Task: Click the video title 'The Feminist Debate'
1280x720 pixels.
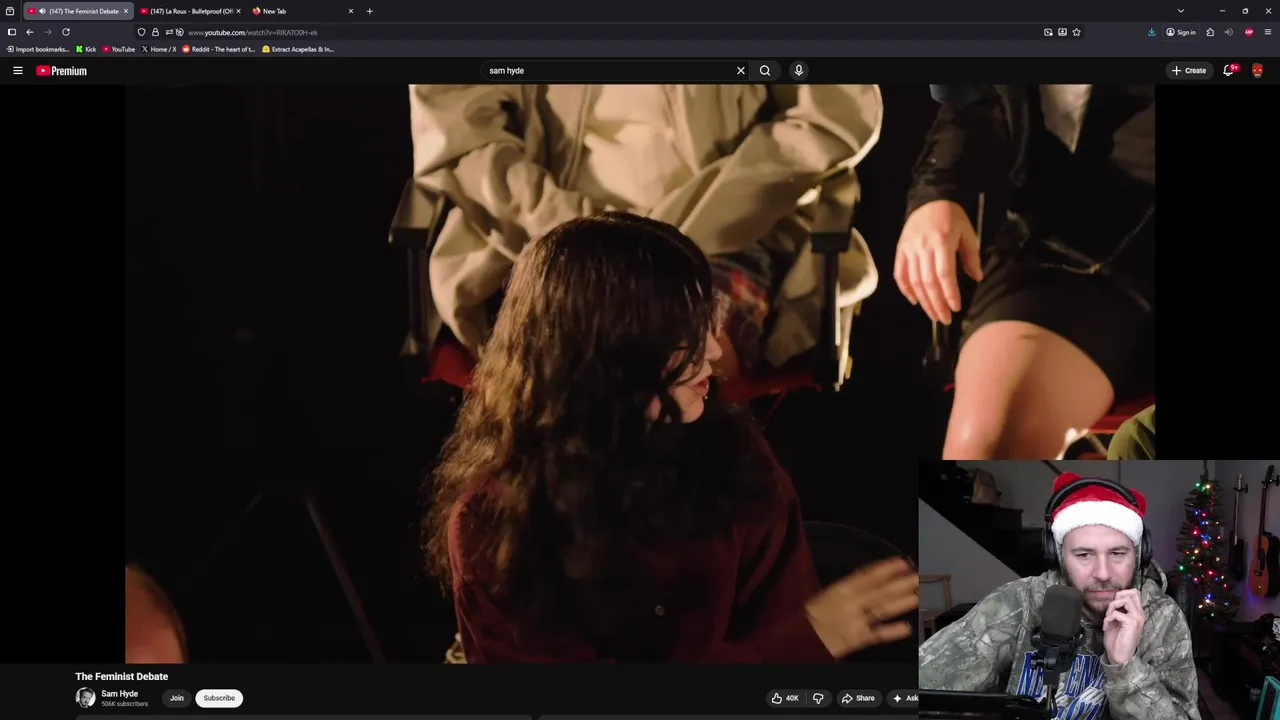Action: pyautogui.click(x=122, y=676)
